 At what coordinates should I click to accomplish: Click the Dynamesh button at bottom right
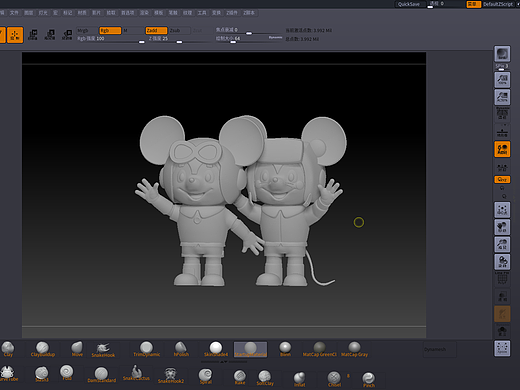pyautogui.click(x=440, y=350)
